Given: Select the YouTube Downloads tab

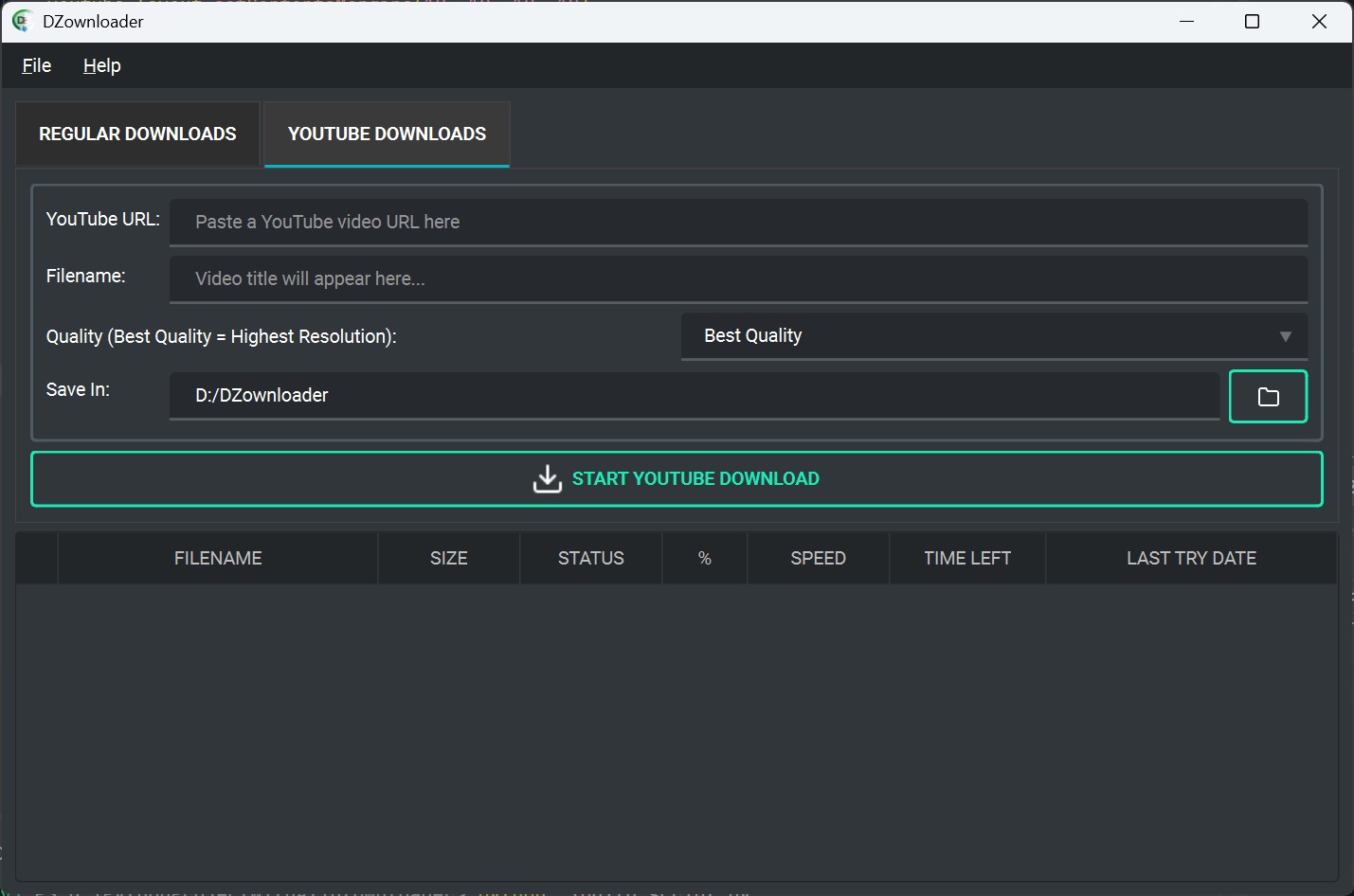Looking at the screenshot, I should point(387,134).
